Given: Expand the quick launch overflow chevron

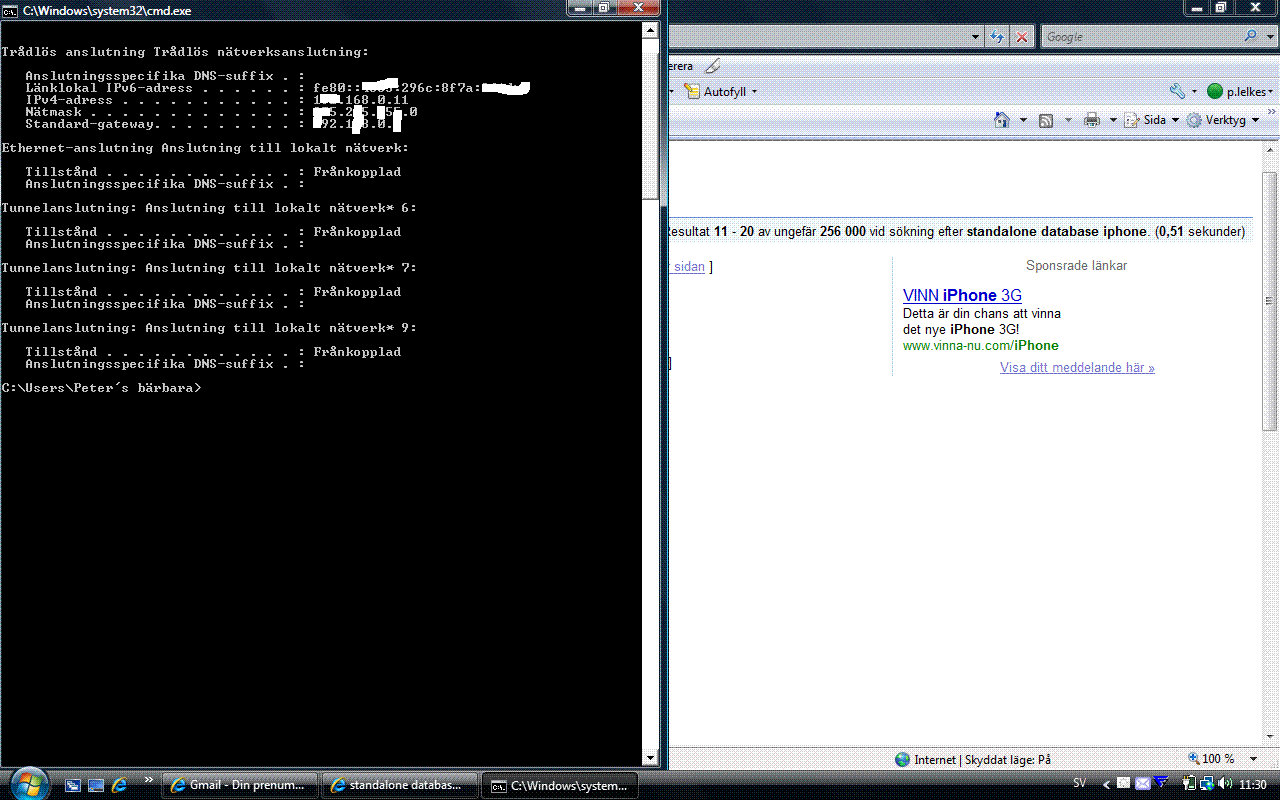Looking at the screenshot, I should [x=149, y=779].
